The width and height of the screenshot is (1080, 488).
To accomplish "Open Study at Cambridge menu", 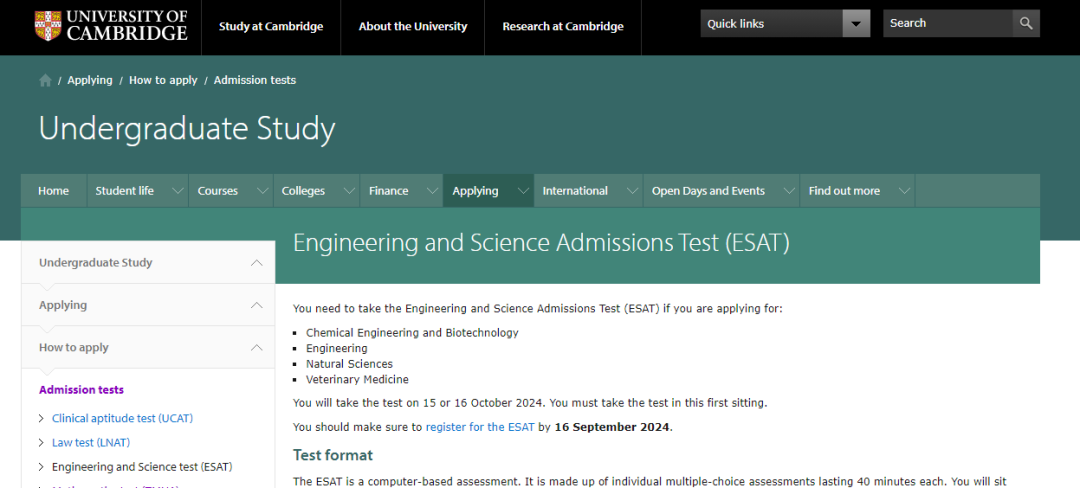I will 271,27.
